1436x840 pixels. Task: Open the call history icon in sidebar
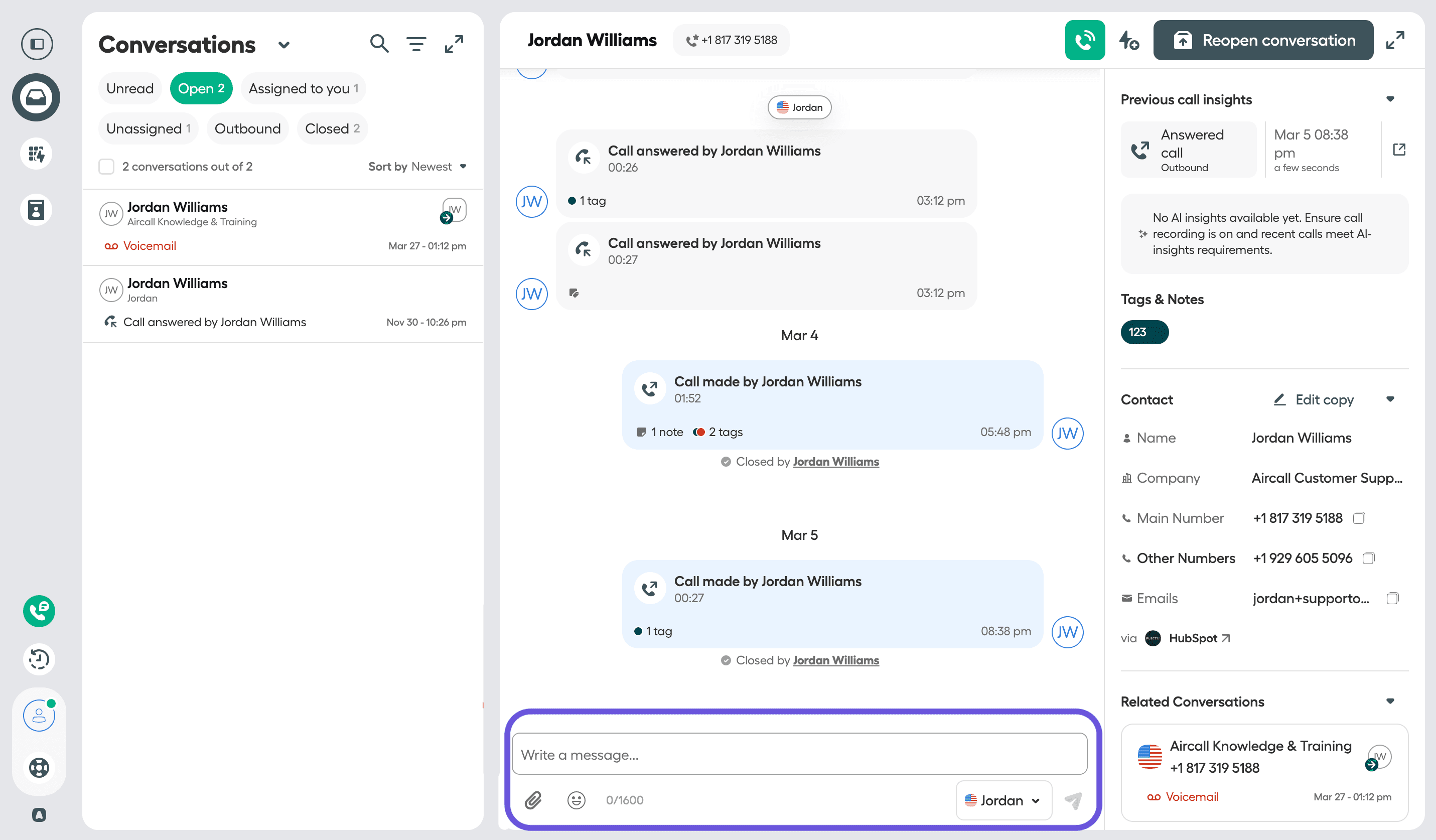coord(38,659)
